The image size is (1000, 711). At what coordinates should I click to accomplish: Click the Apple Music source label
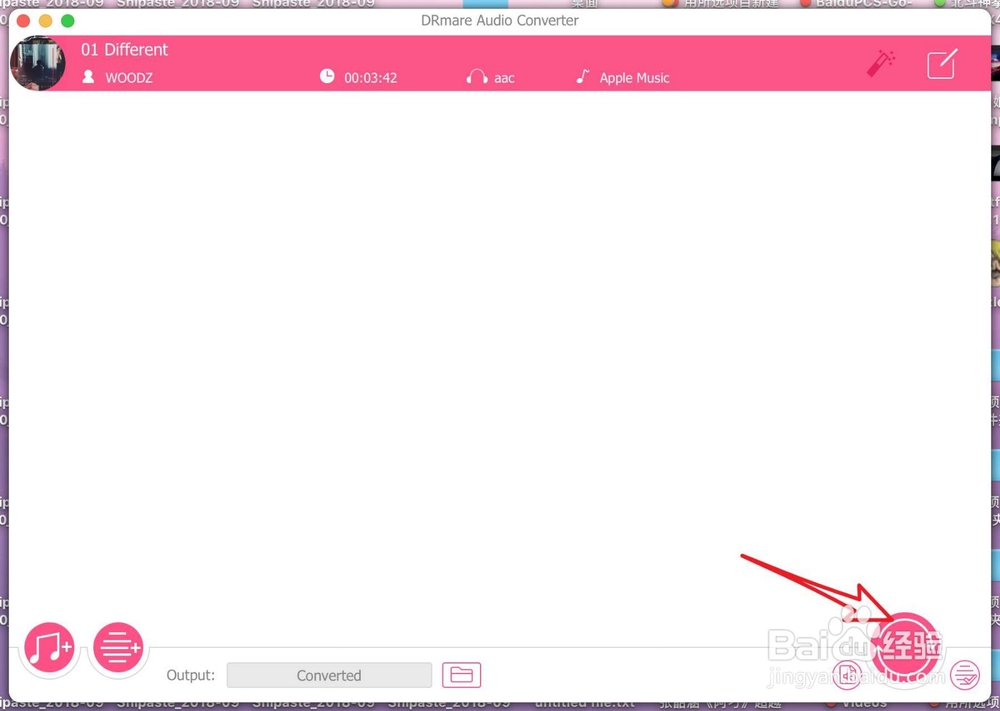point(635,78)
